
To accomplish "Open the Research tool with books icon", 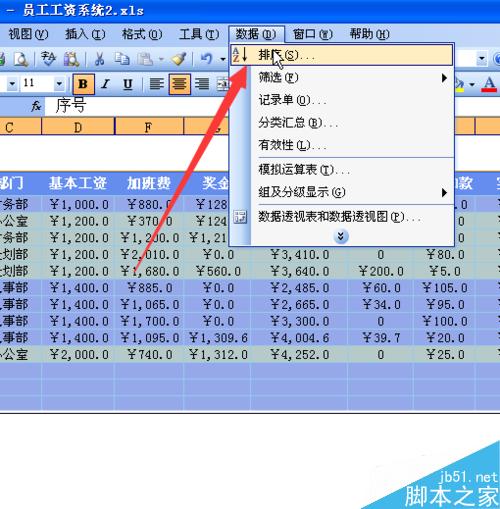I will coord(71,59).
